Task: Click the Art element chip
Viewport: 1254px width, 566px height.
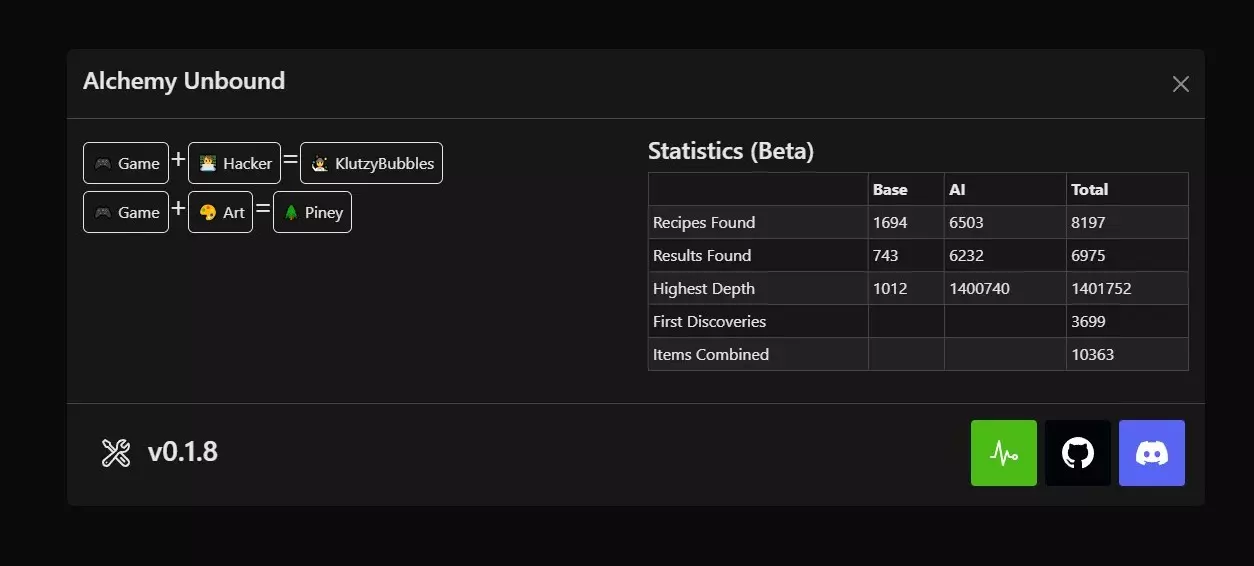Action: pos(220,212)
